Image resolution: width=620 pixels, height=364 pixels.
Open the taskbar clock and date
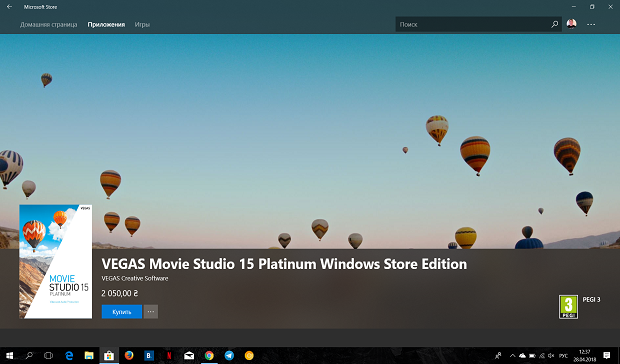pos(584,355)
